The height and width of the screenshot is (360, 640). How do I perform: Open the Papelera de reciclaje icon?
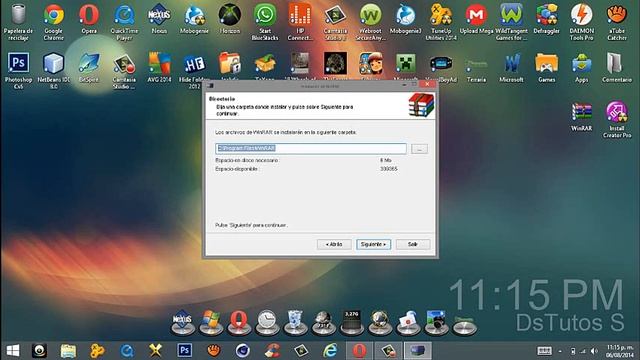pos(18,22)
